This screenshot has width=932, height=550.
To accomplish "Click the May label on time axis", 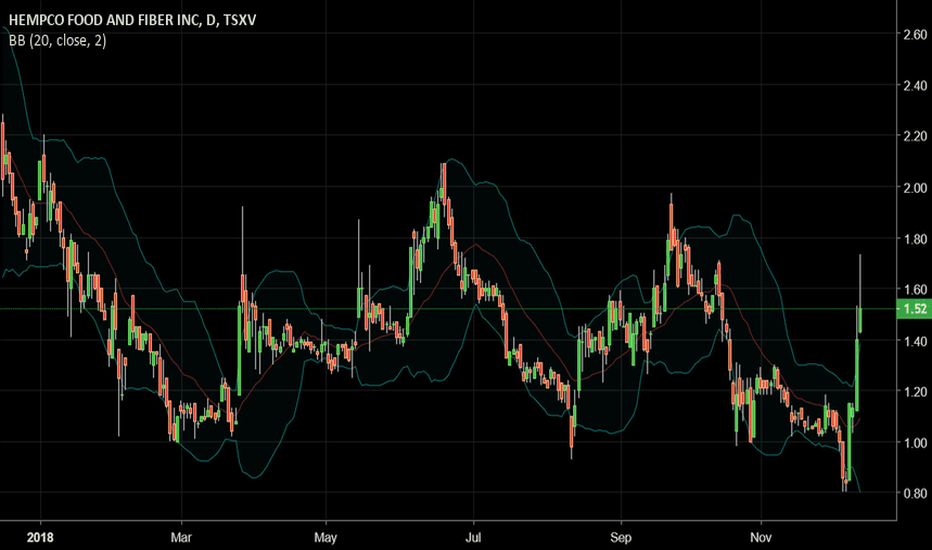I will click(325, 538).
